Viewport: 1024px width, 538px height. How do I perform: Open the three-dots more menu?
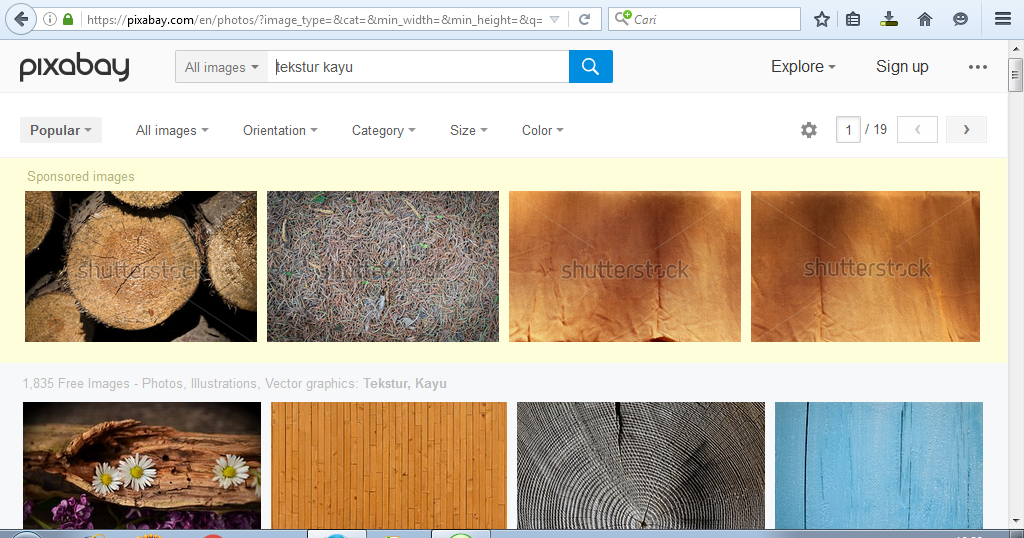coord(978,67)
